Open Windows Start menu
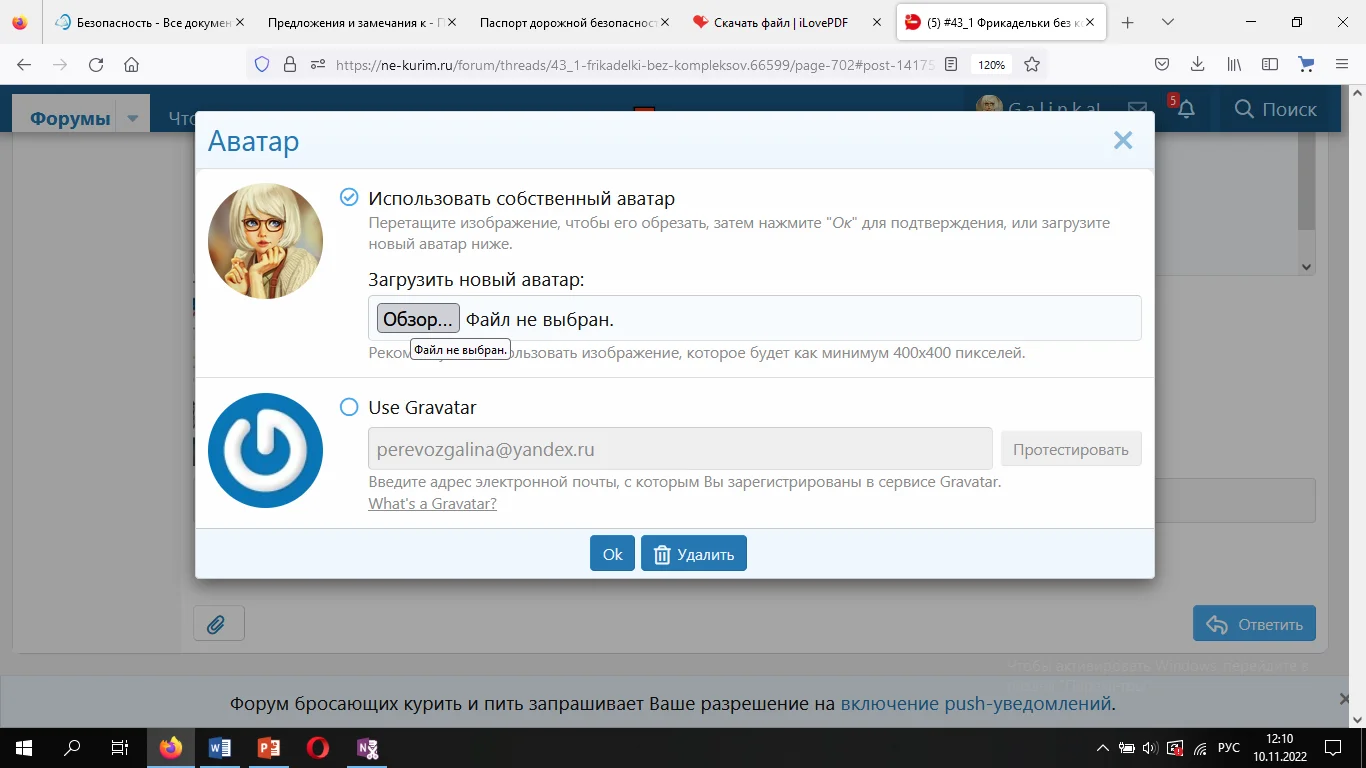Screen dimensions: 1366x768 click(x=23, y=747)
